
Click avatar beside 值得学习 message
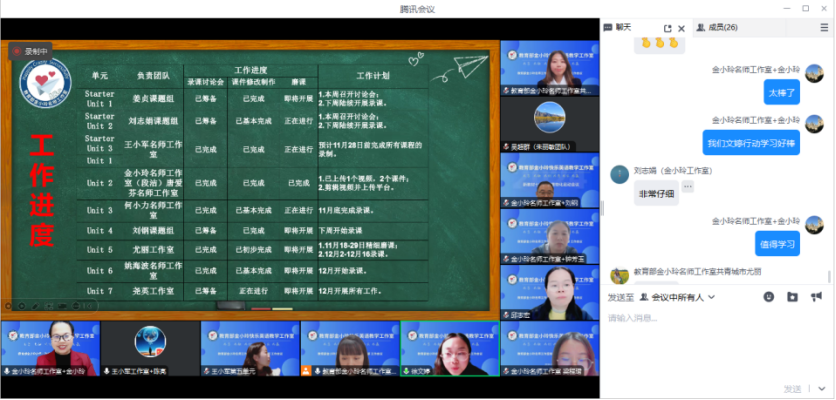pyautogui.click(x=814, y=225)
